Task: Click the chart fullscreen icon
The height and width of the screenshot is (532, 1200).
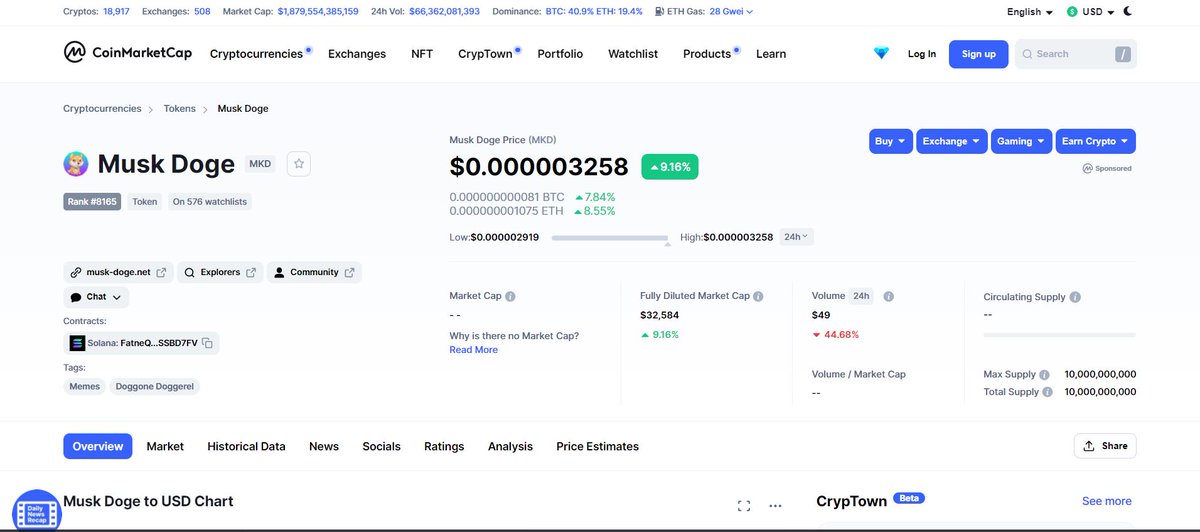Action: pos(744,506)
